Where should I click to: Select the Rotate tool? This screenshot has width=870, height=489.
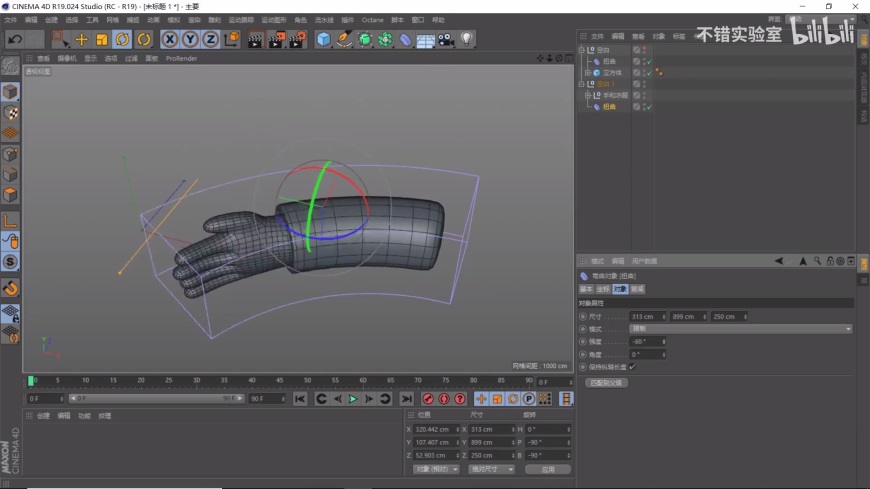(x=122, y=39)
